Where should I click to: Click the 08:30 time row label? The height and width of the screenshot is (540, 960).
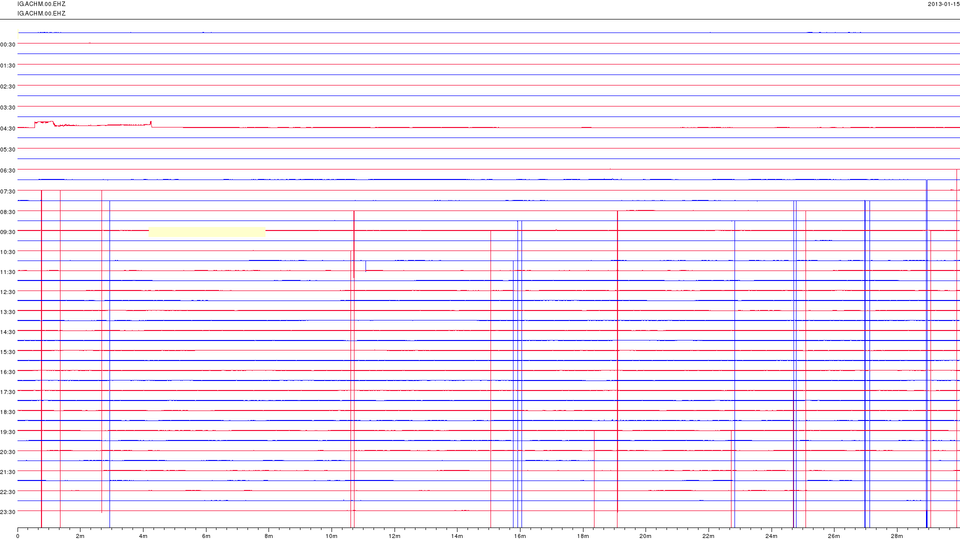tap(8, 212)
